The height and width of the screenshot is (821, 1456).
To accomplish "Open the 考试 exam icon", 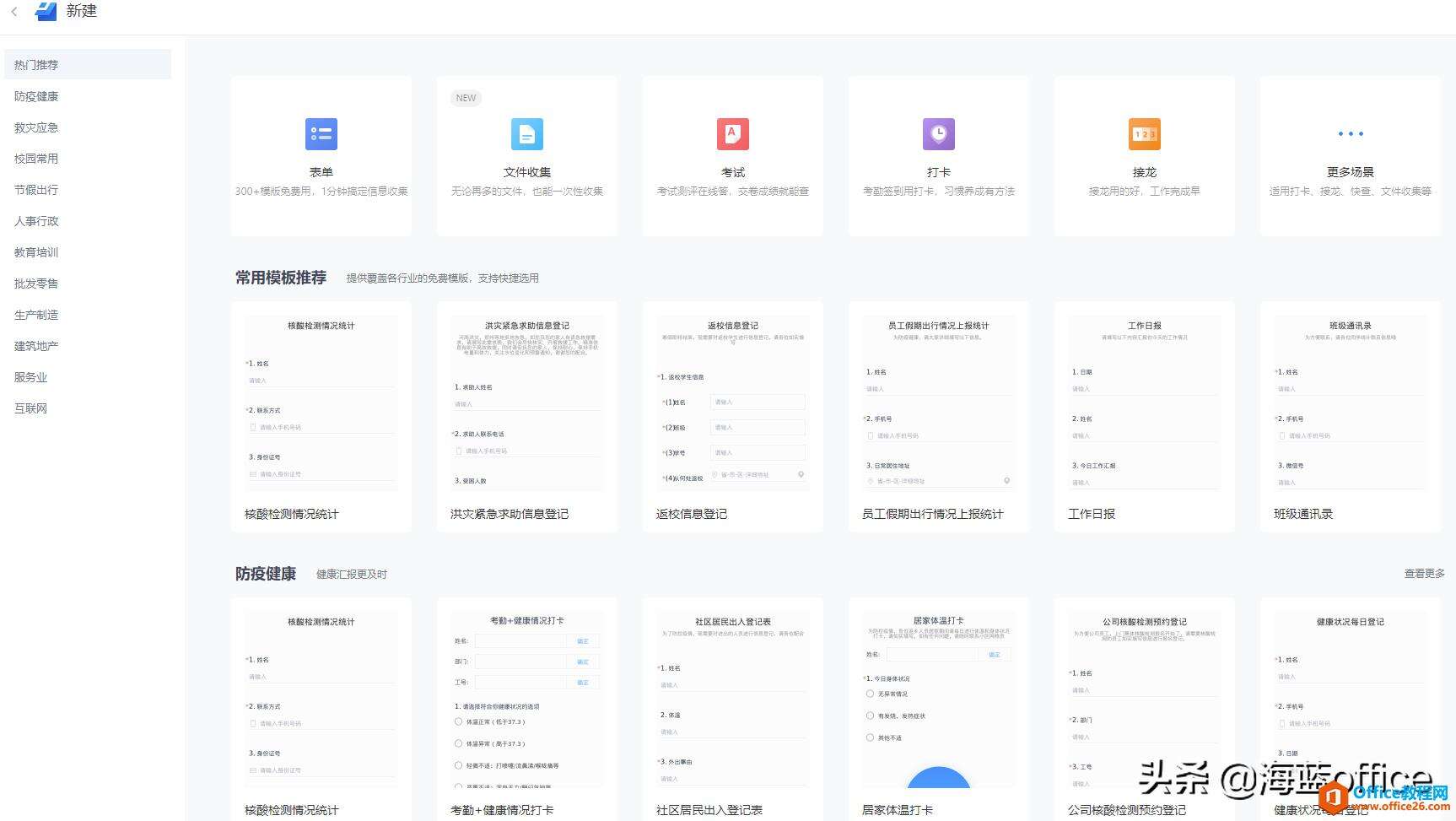I will [733, 134].
